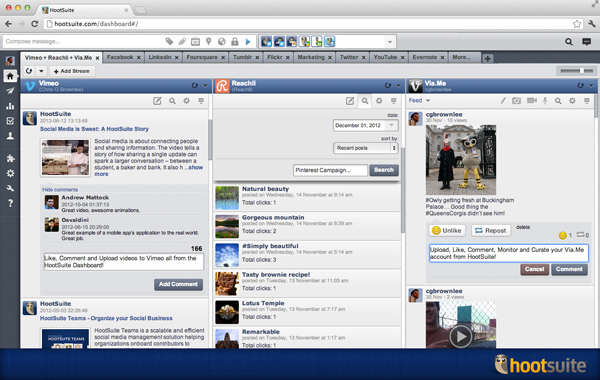Open the speech bubble feedback icon
This screenshot has width=600, height=380.
click(x=586, y=41)
